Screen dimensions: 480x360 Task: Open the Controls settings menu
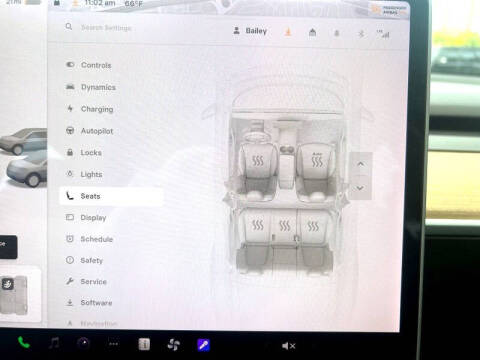pyautogui.click(x=111, y=65)
